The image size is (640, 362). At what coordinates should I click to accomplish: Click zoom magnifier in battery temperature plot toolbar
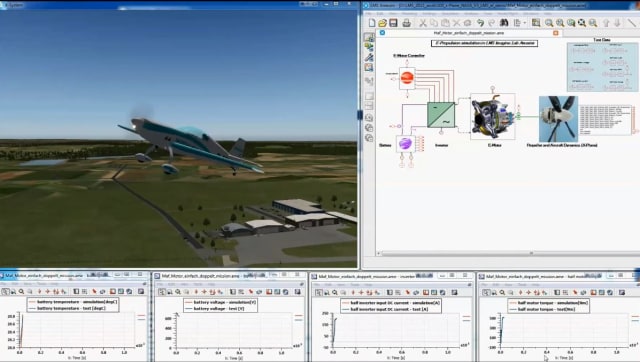click(21, 292)
